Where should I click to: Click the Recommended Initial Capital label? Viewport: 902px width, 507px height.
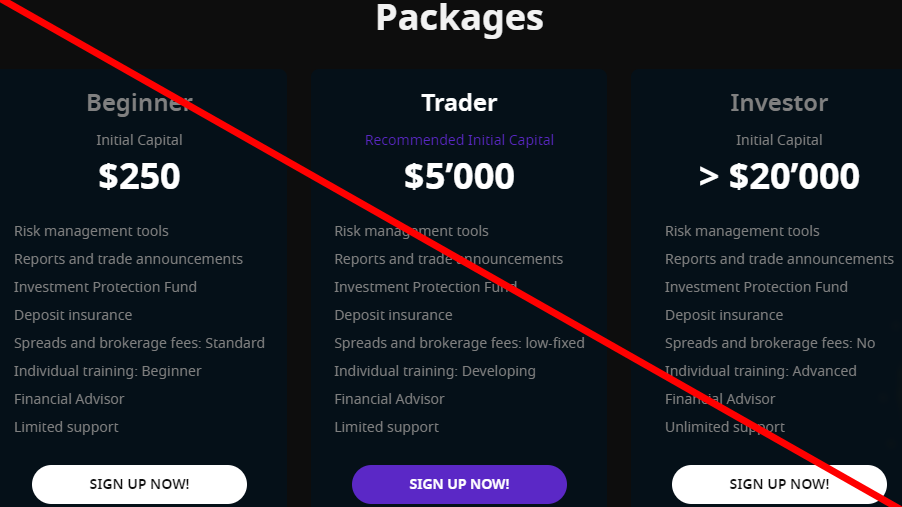coord(459,140)
